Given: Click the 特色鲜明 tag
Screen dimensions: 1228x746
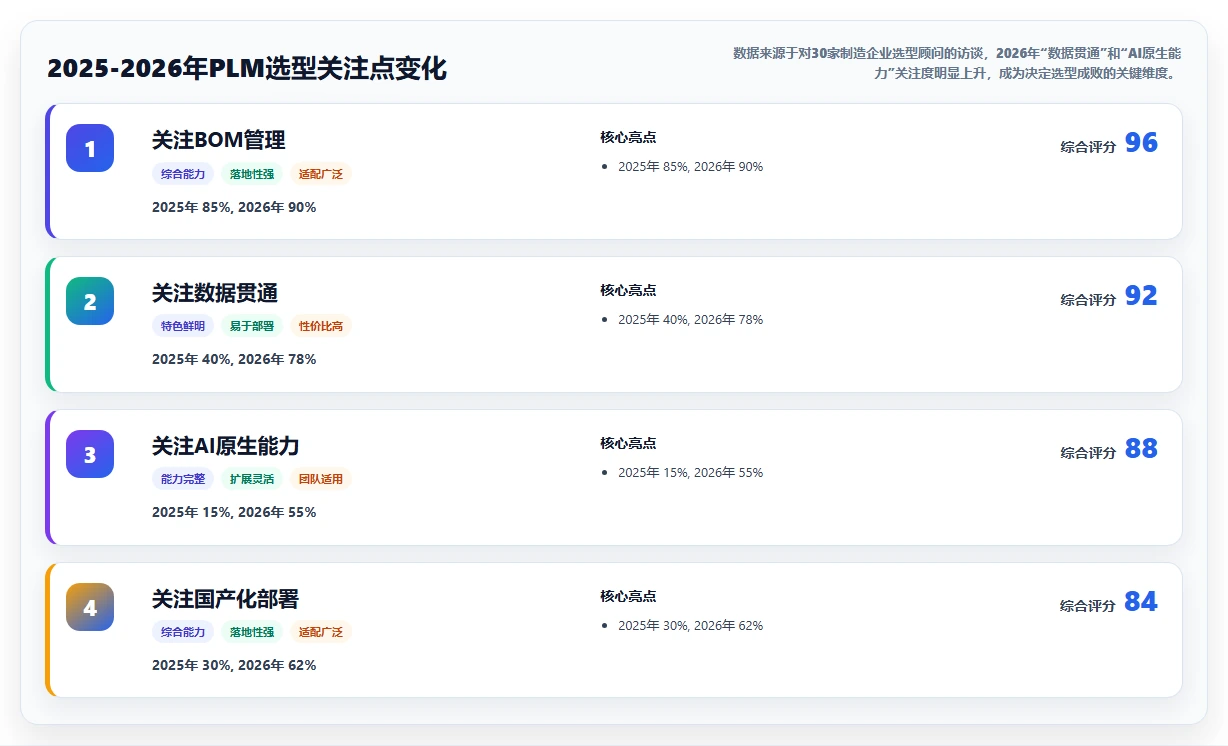Looking at the screenshot, I should tap(183, 326).
